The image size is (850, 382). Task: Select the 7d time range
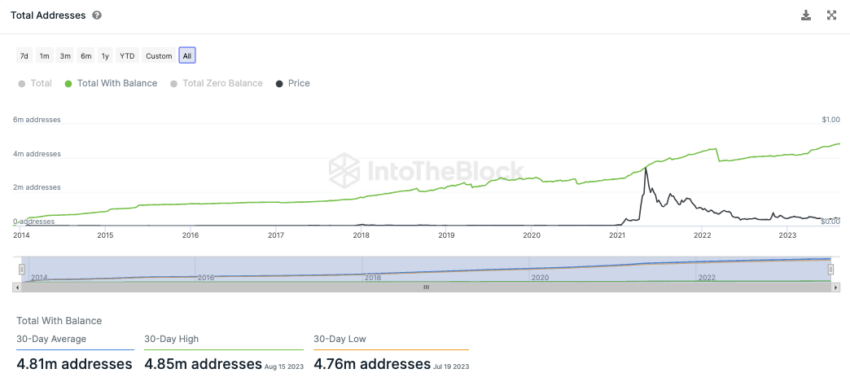pyautogui.click(x=24, y=56)
